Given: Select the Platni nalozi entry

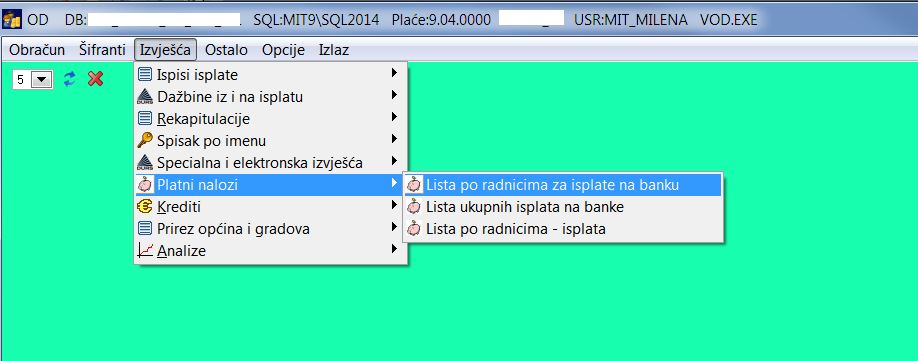Looking at the screenshot, I should (270, 185).
